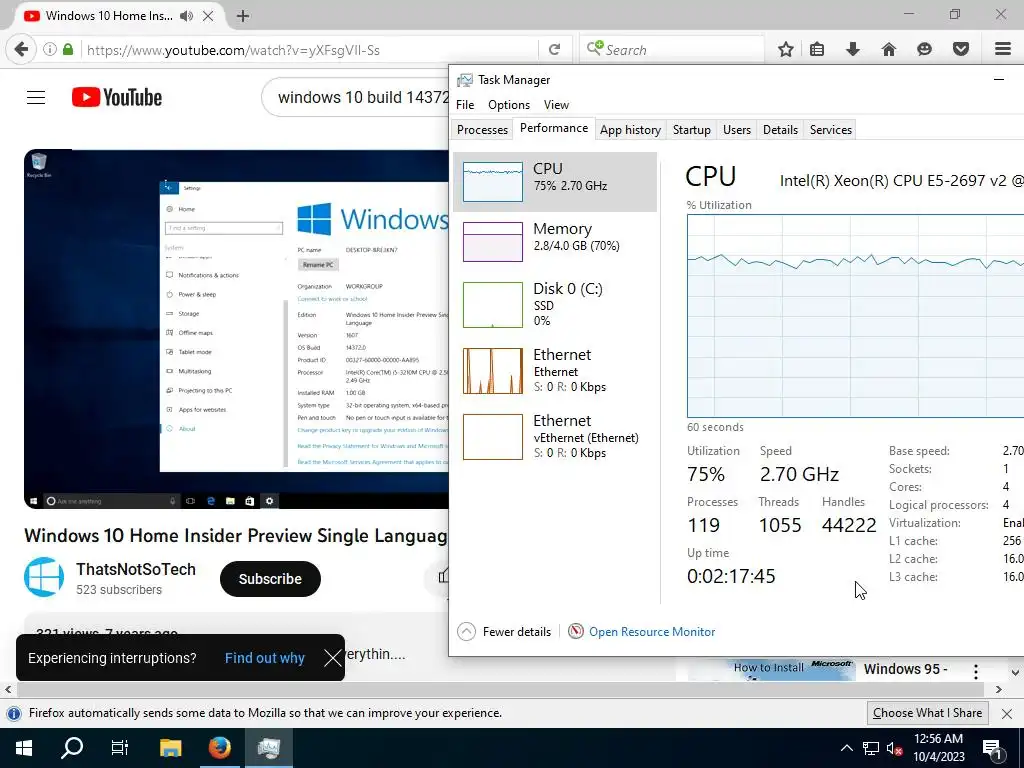Subscribe to ThatsNotSoTech channel
This screenshot has height=768, width=1024.
point(270,579)
